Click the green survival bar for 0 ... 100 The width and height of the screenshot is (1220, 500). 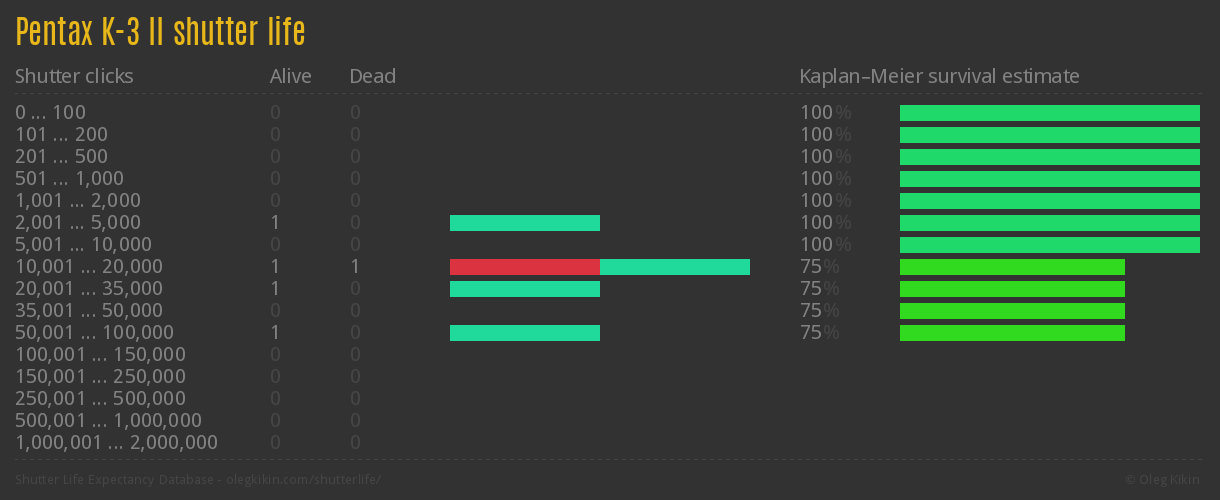[1049, 113]
